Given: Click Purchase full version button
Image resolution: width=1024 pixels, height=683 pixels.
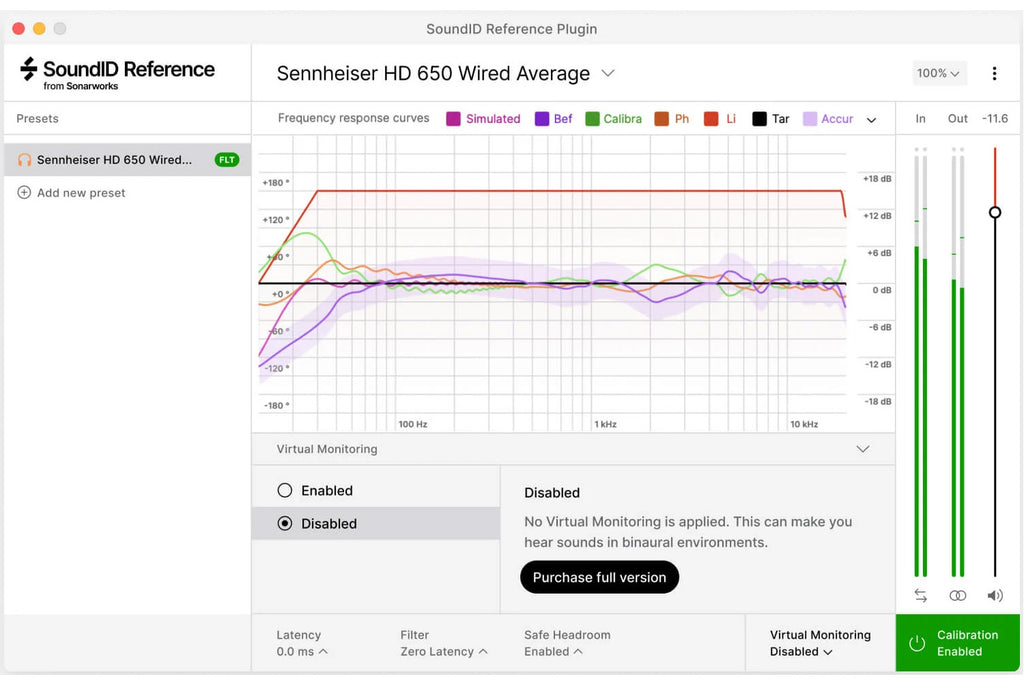Looking at the screenshot, I should pyautogui.click(x=600, y=577).
